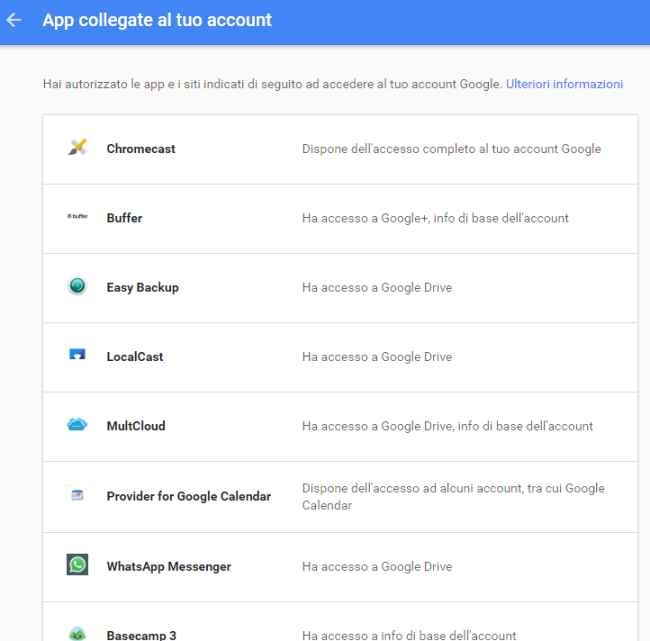The image size is (650, 641).
Task: Select the MultCloud app name
Action: [x=136, y=426]
